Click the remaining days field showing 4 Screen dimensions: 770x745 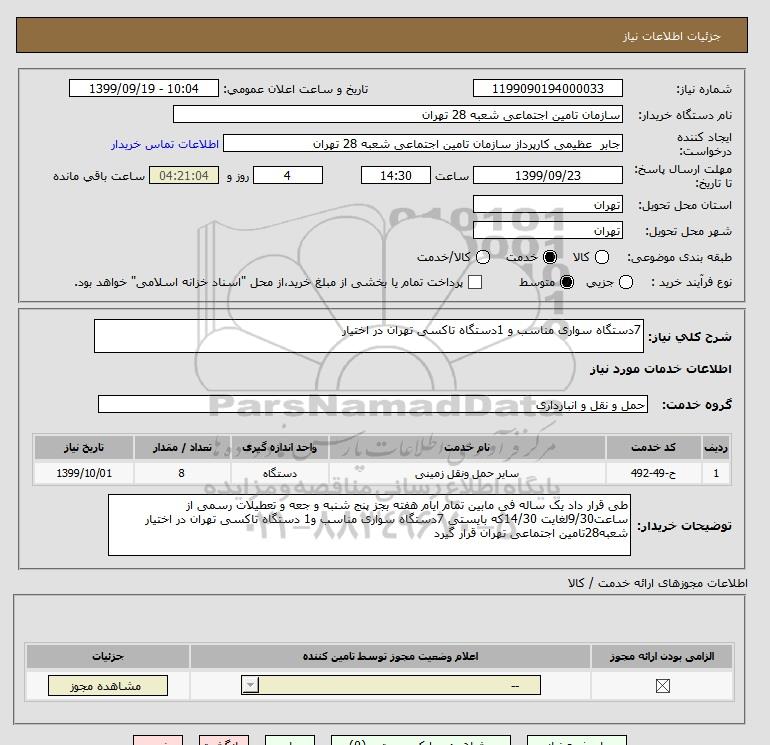(288, 175)
